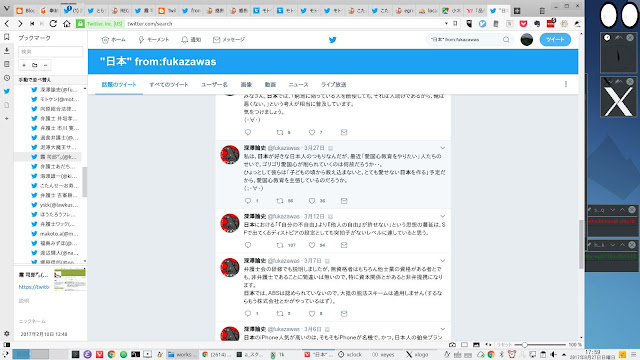Open the Vivaldi V menu
Image resolution: width=640 pixels, height=360 pixels.
6,9
